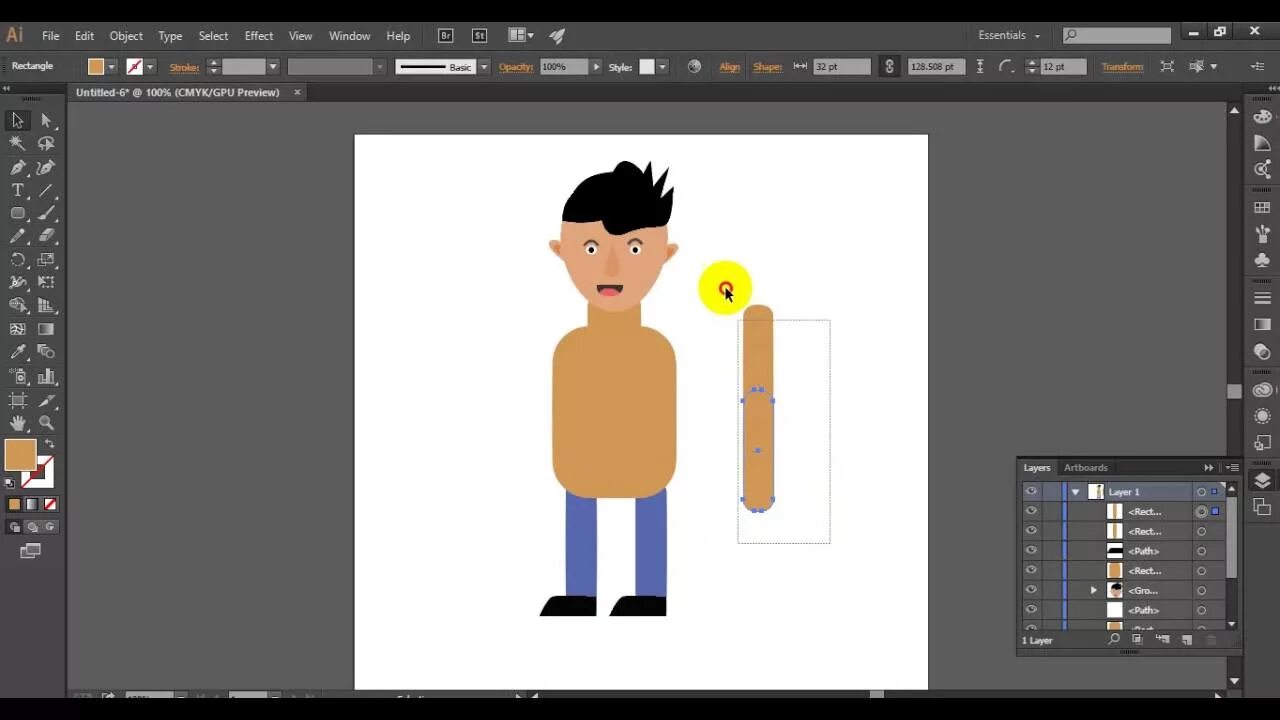The height and width of the screenshot is (720, 1280).
Task: Click the Opacity link label
Action: [516, 67]
